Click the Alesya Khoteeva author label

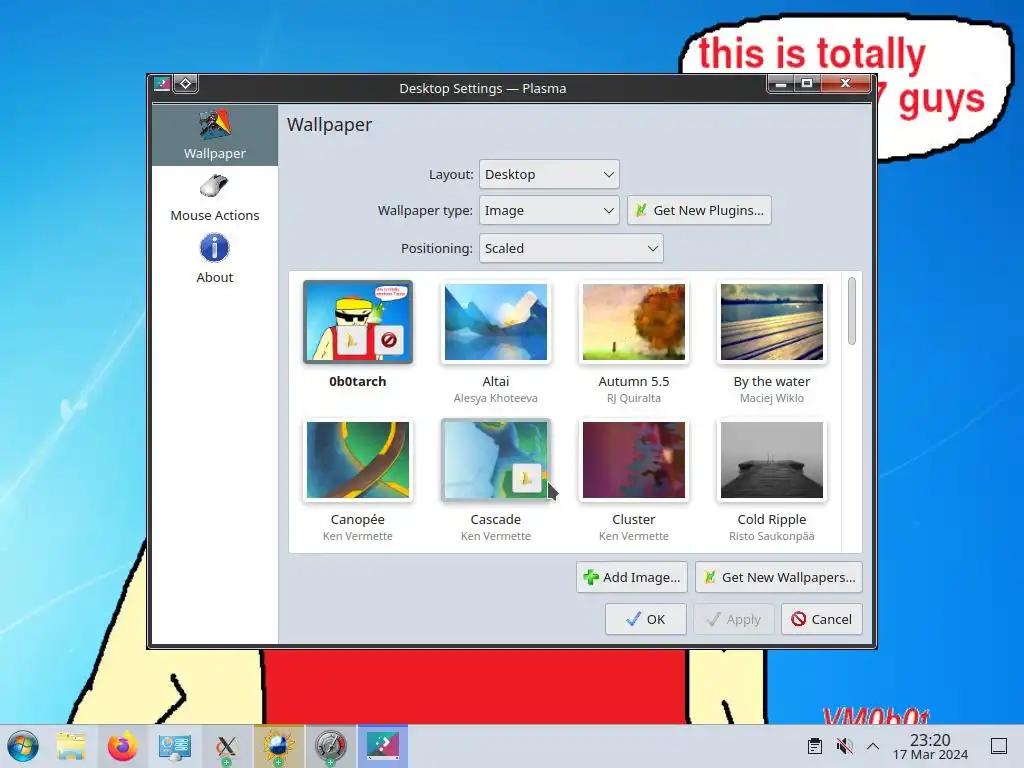coord(496,398)
